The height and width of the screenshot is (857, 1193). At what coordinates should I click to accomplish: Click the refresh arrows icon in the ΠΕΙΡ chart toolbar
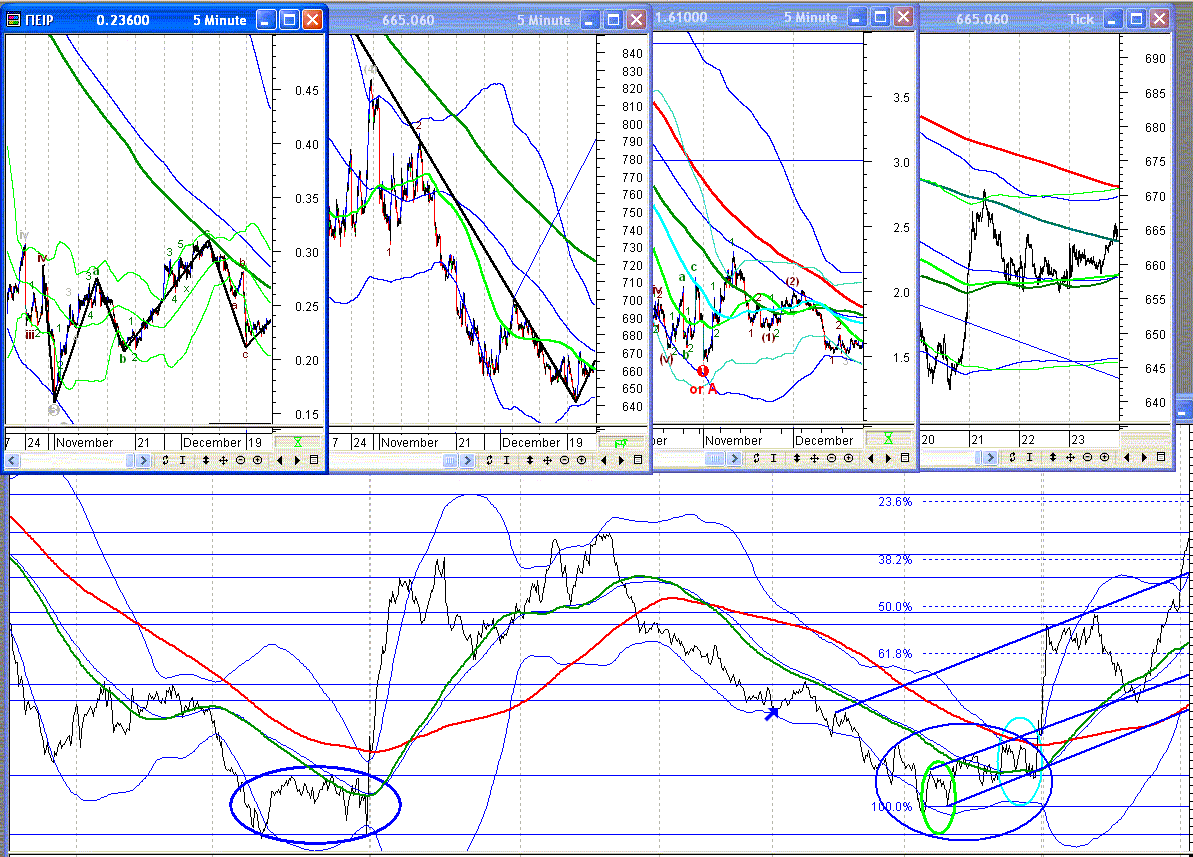(x=165, y=460)
